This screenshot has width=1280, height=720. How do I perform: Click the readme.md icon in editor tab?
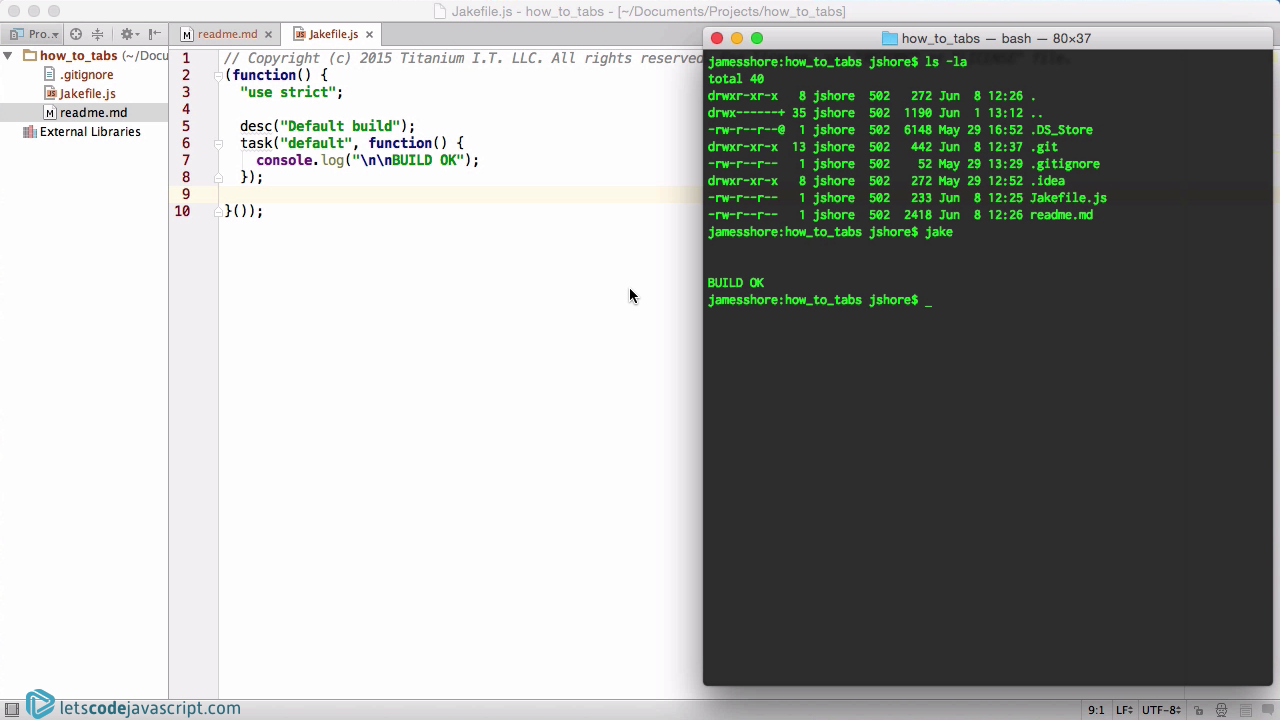pos(187,34)
